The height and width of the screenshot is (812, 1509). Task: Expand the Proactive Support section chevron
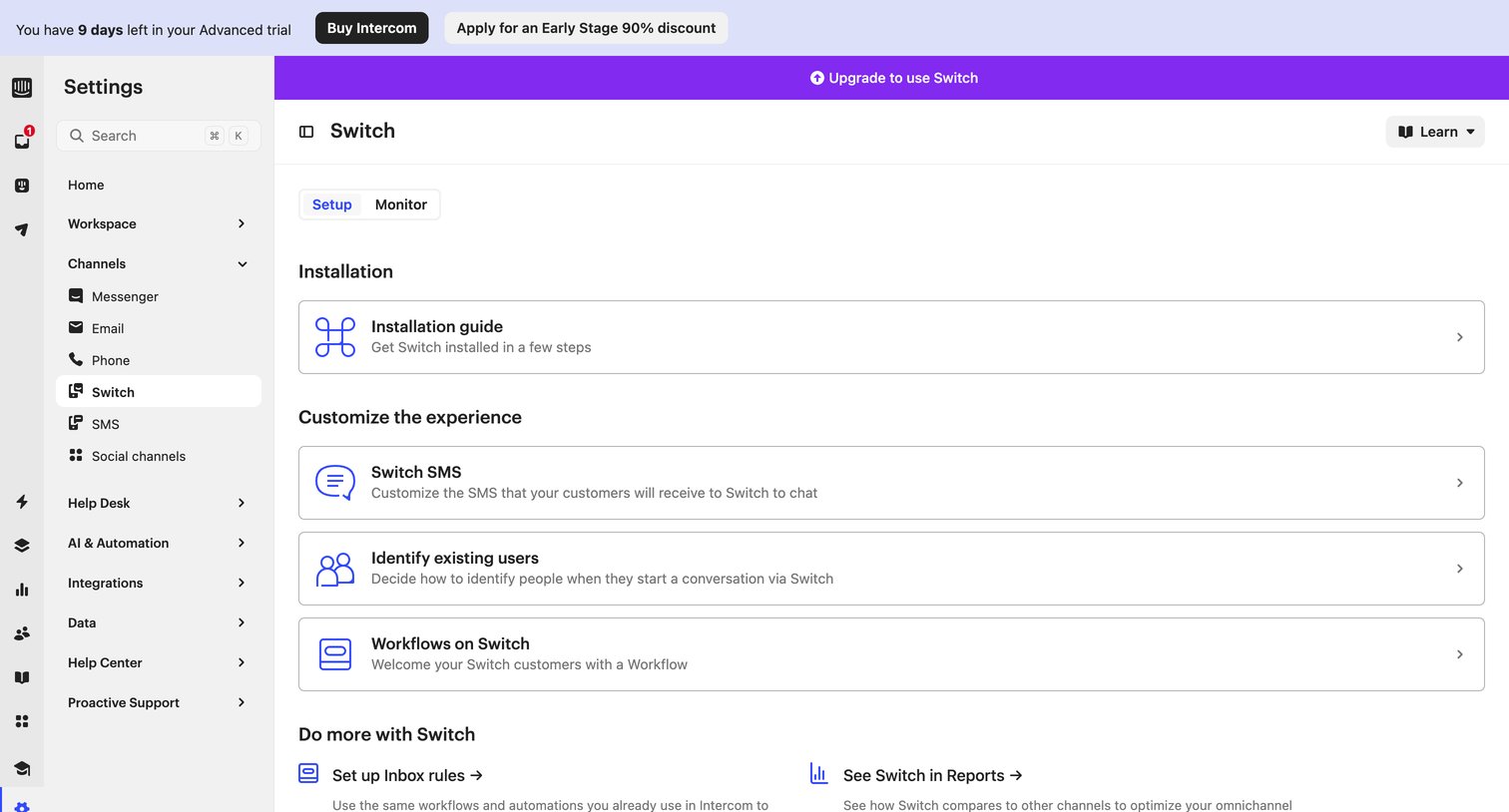point(242,702)
